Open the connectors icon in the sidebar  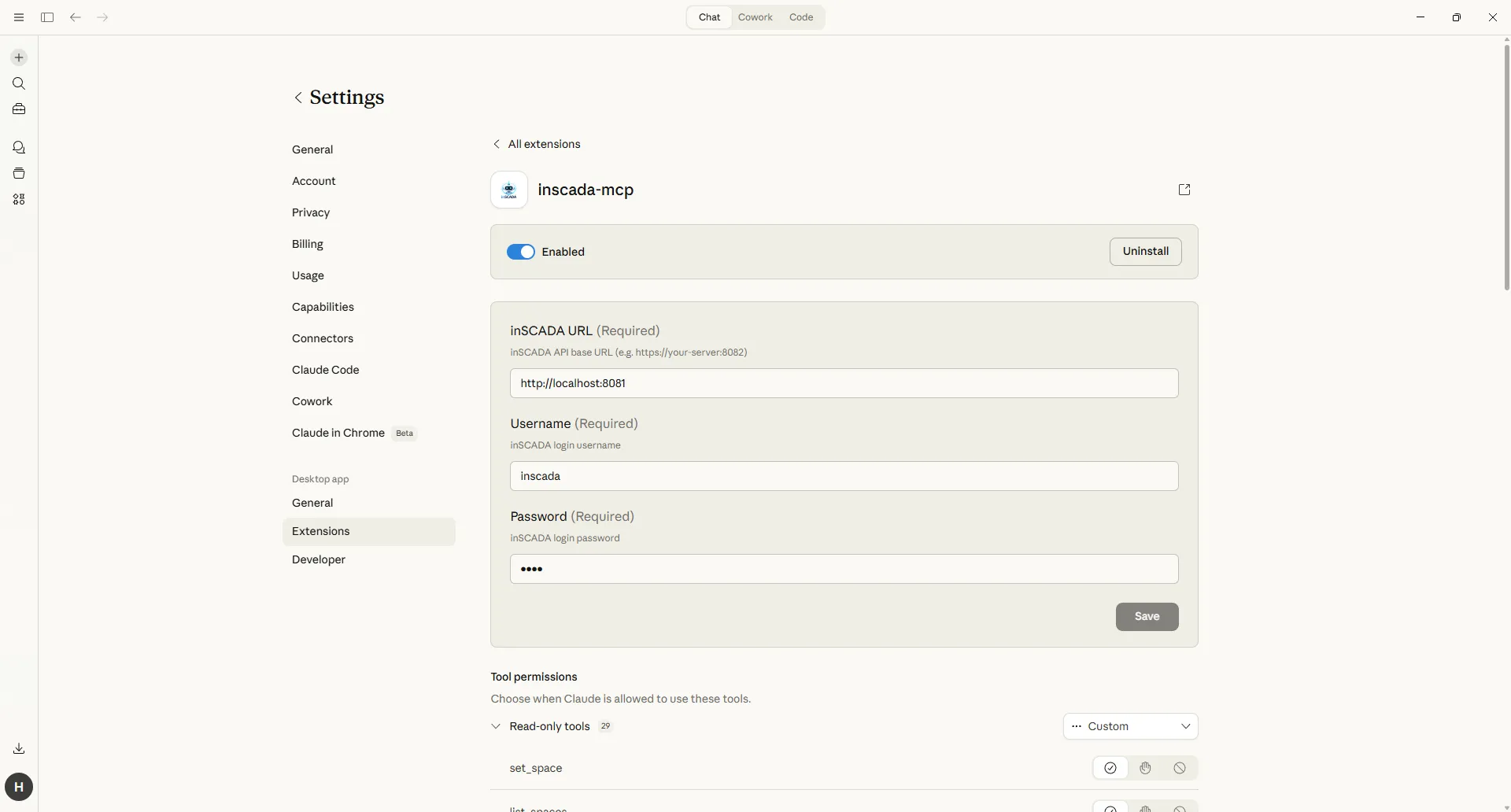[x=18, y=199]
